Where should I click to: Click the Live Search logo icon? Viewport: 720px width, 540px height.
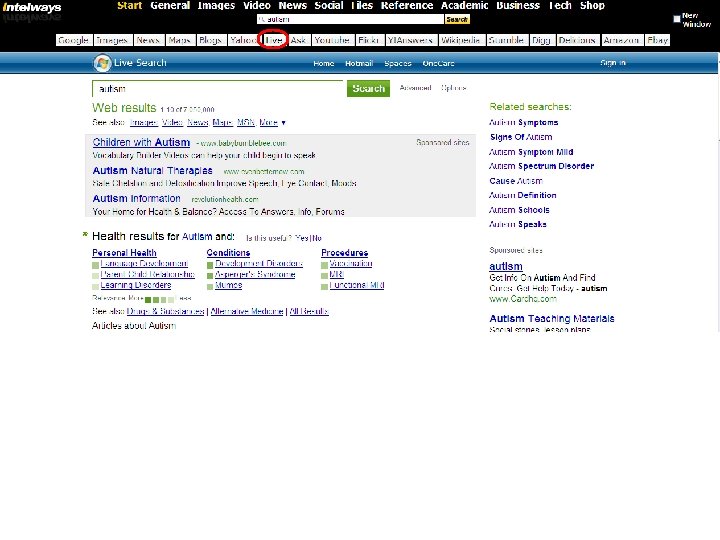click(x=102, y=63)
